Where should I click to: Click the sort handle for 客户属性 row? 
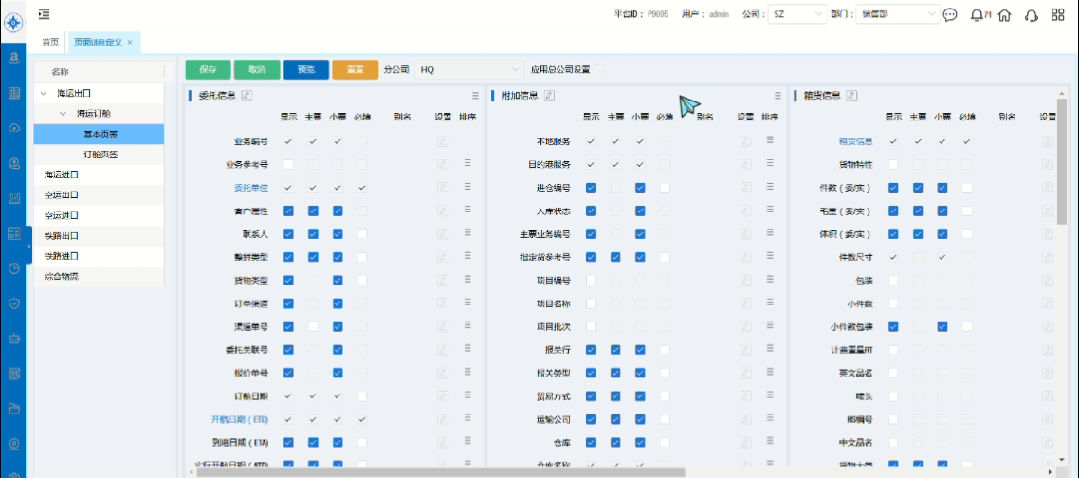point(467,210)
